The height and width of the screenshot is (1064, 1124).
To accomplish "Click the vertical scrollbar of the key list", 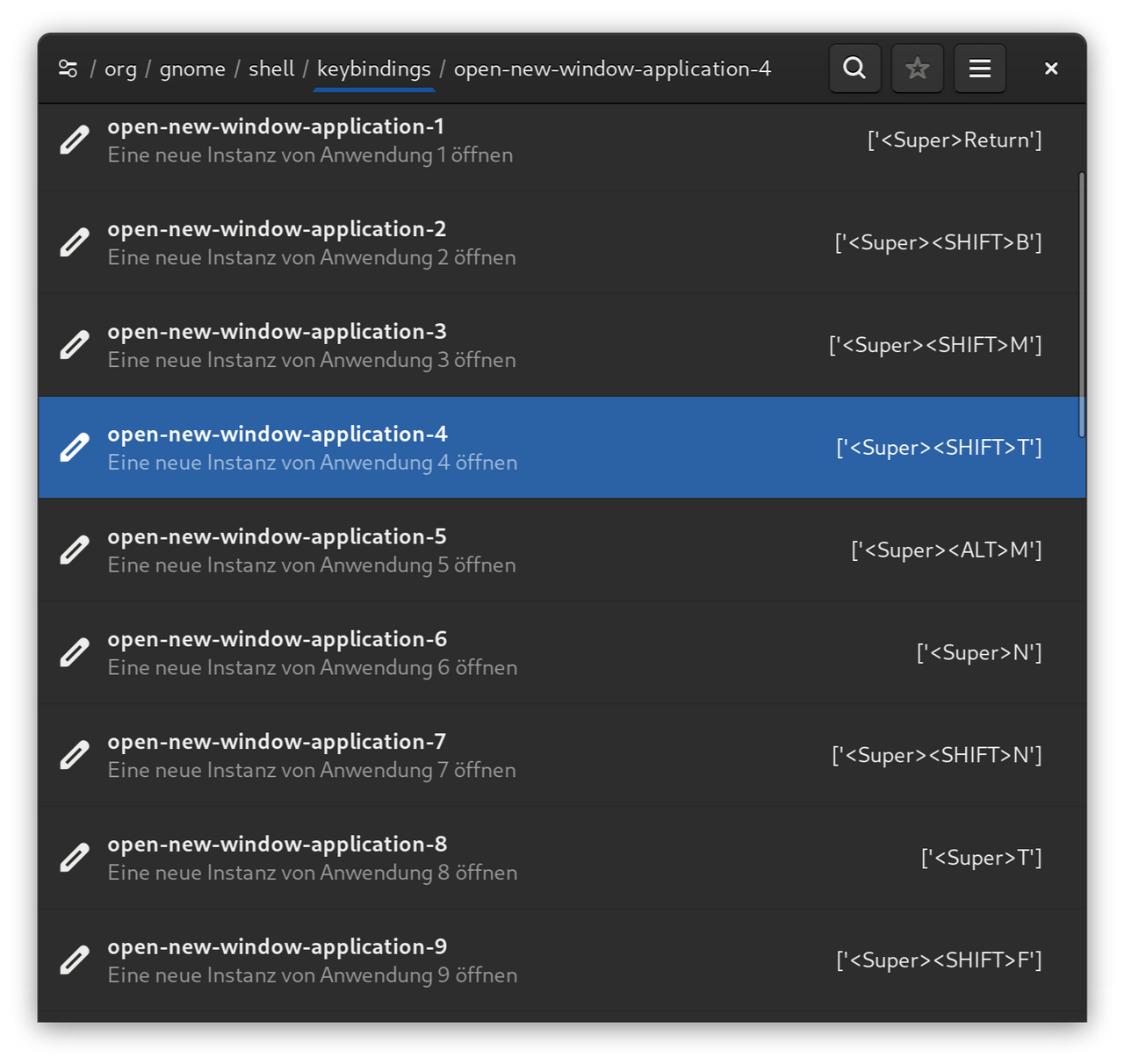I will [1081, 304].
